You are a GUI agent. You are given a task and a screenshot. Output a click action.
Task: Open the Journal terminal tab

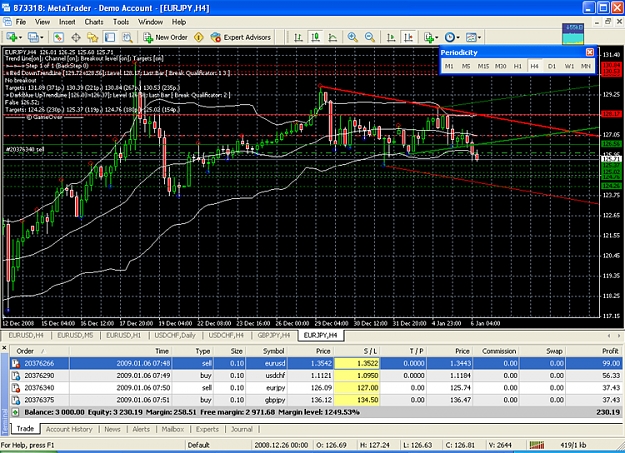click(x=242, y=429)
